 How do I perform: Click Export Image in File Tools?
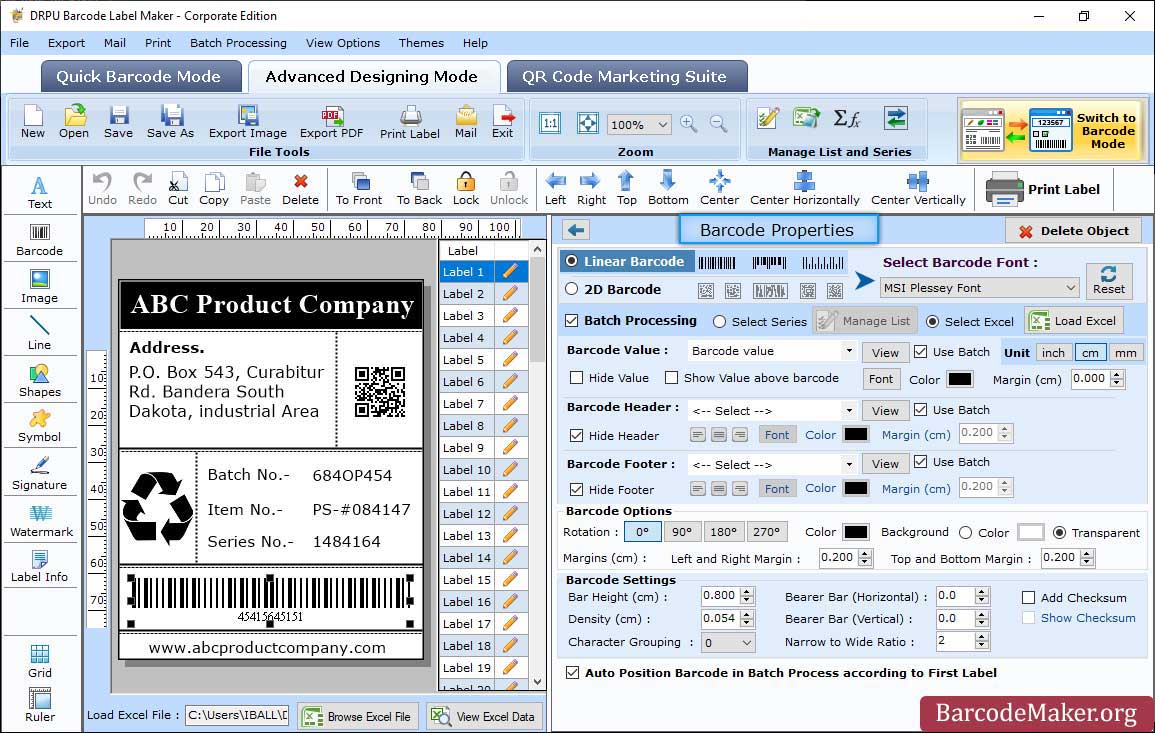[248, 122]
